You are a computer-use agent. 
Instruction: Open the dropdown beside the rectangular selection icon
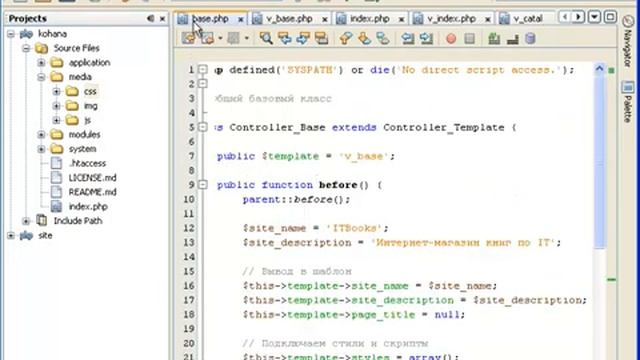tap(247, 38)
